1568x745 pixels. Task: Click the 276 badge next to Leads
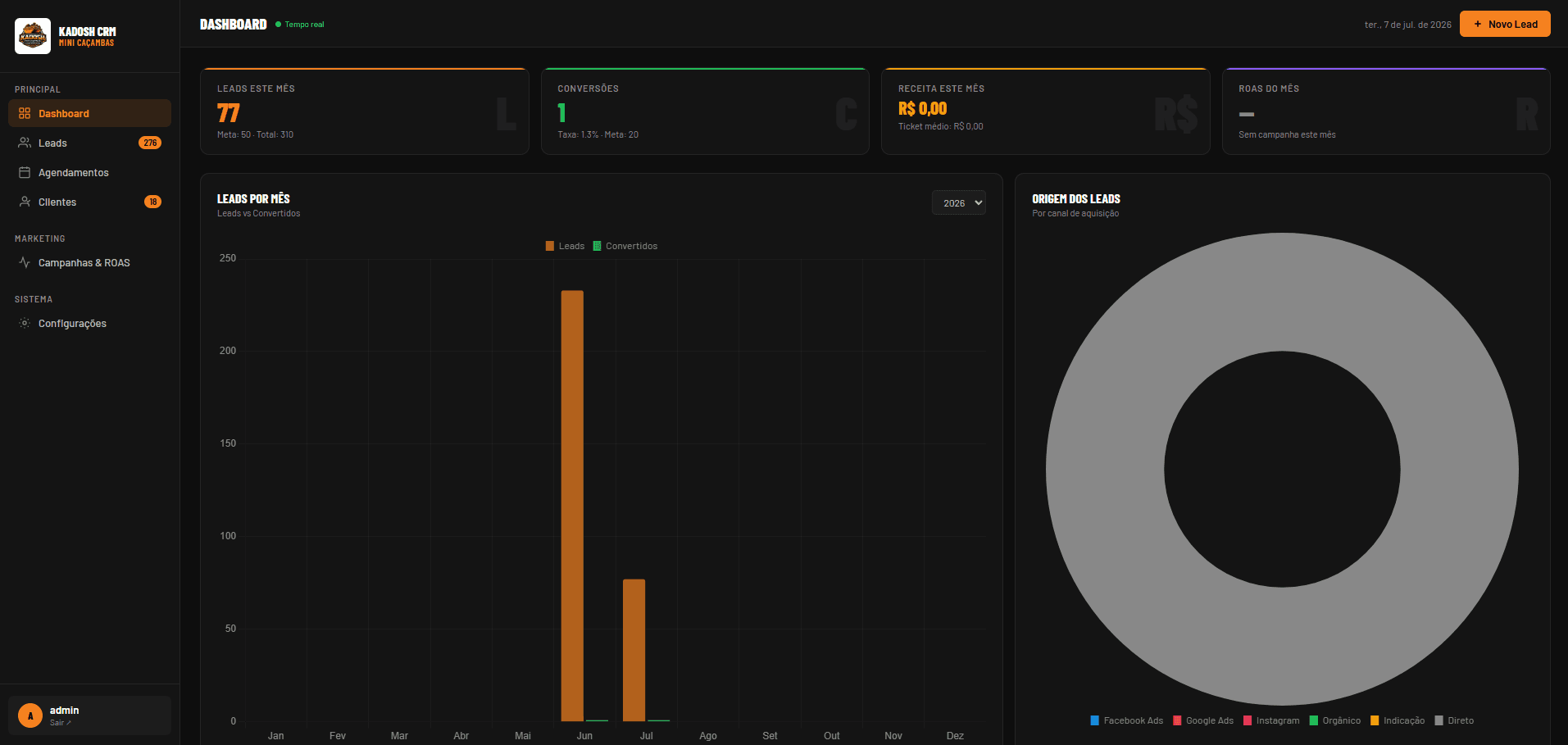point(150,143)
